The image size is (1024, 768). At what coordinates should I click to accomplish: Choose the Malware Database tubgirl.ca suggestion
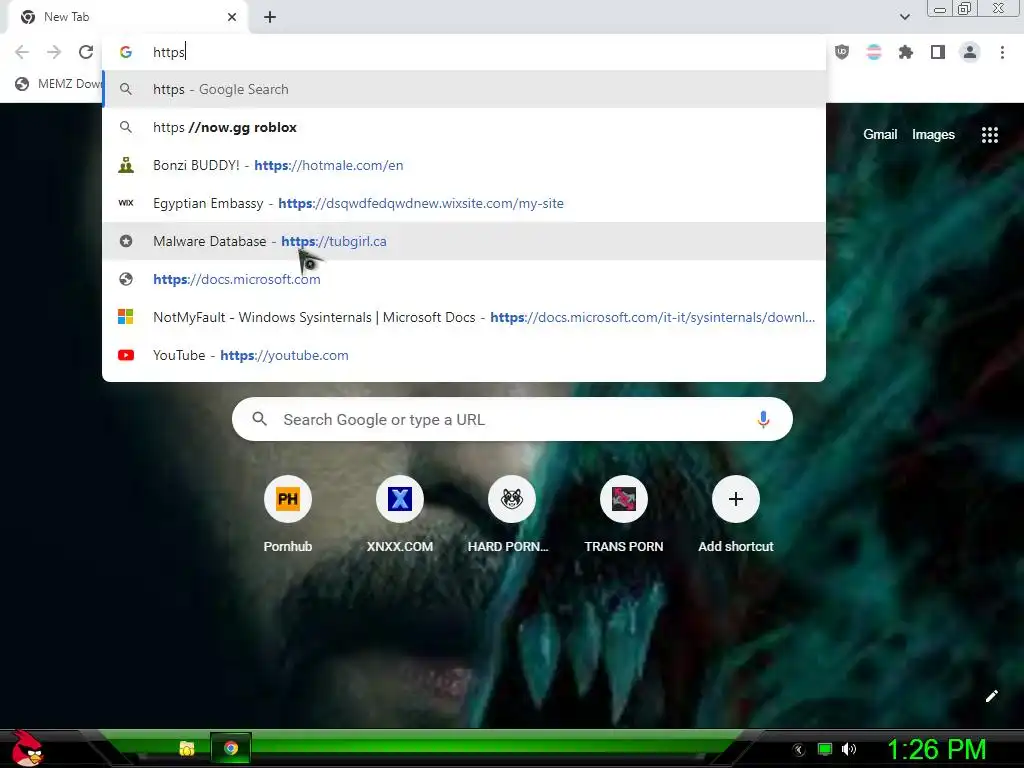point(464,241)
